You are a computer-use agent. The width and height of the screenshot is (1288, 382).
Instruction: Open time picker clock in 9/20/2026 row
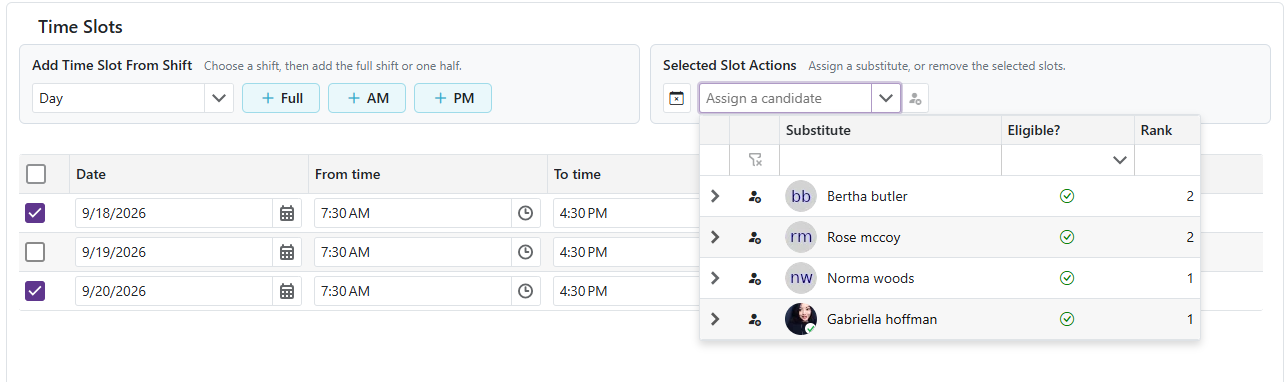pyautogui.click(x=526, y=291)
